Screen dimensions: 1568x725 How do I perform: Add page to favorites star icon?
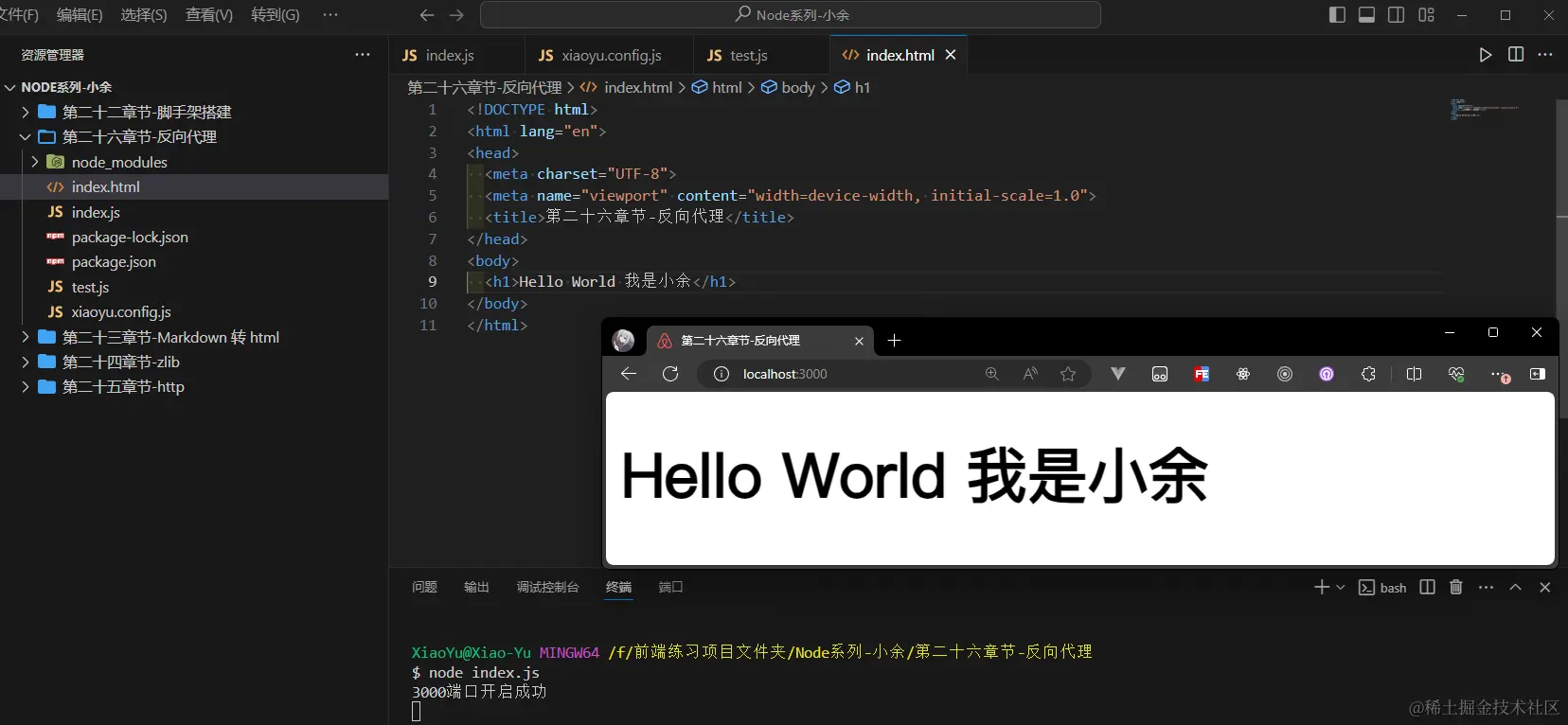coord(1068,374)
